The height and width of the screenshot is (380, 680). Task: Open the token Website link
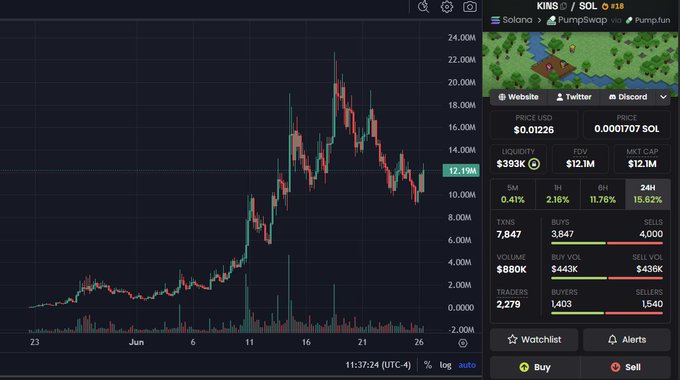(x=519, y=97)
